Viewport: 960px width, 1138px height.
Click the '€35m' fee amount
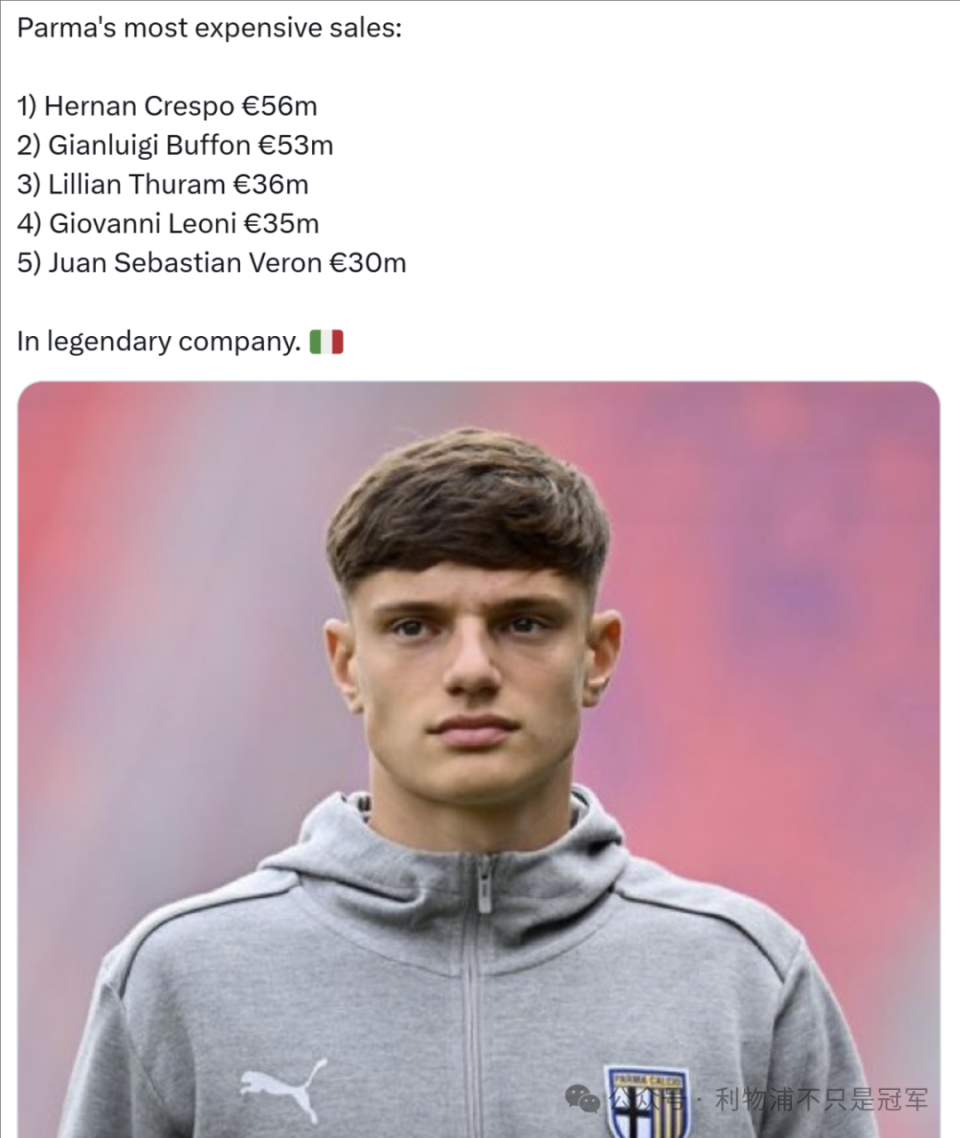[282, 224]
